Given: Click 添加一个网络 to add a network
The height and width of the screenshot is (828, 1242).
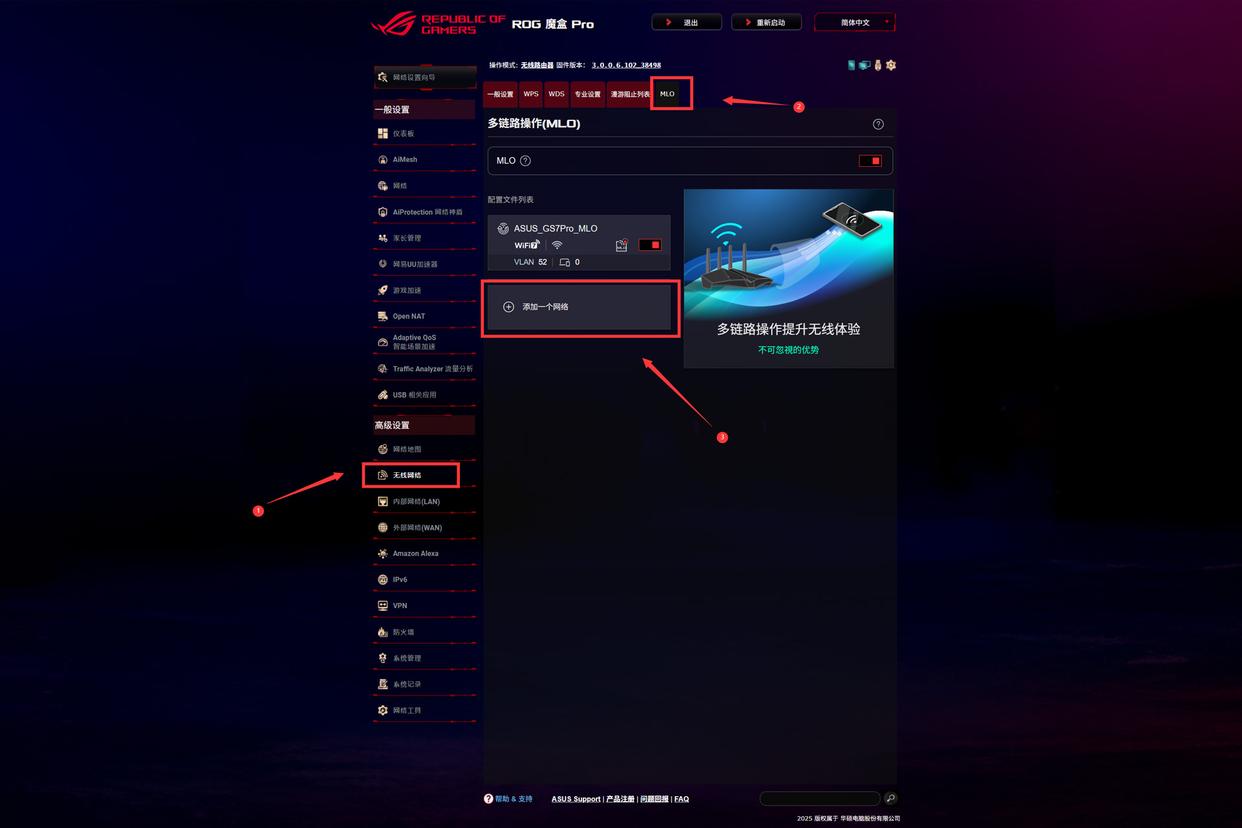Looking at the screenshot, I should pyautogui.click(x=579, y=307).
